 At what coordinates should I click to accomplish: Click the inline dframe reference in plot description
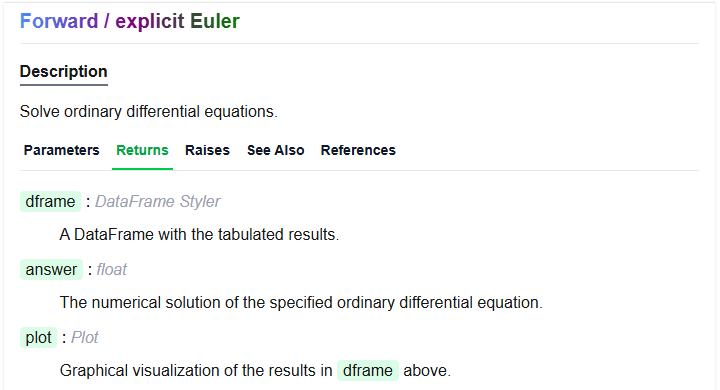click(x=368, y=371)
